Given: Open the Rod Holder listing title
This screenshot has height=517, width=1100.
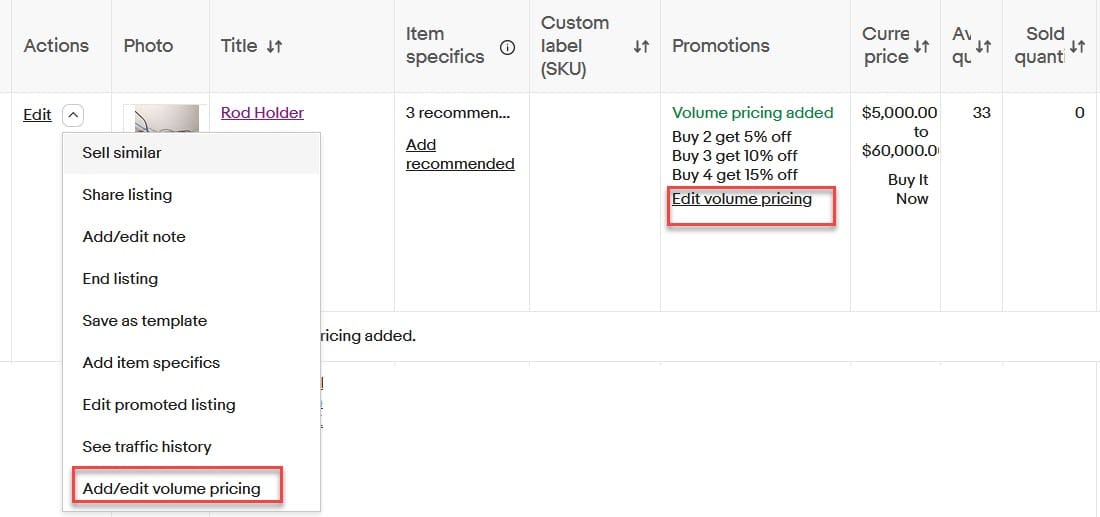Looking at the screenshot, I should click(262, 113).
